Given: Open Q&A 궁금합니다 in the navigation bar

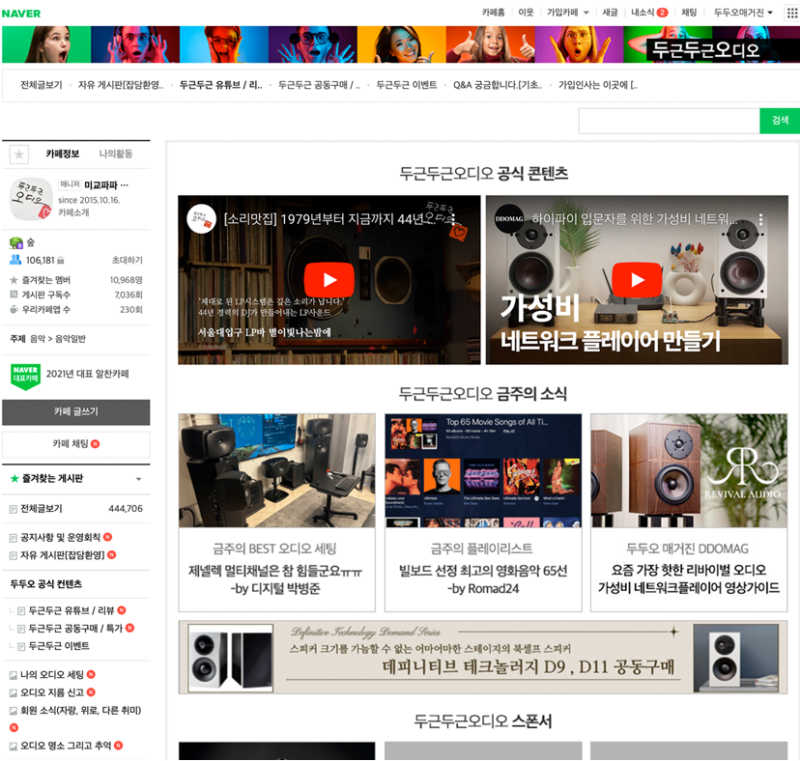Looking at the screenshot, I should (x=497, y=85).
